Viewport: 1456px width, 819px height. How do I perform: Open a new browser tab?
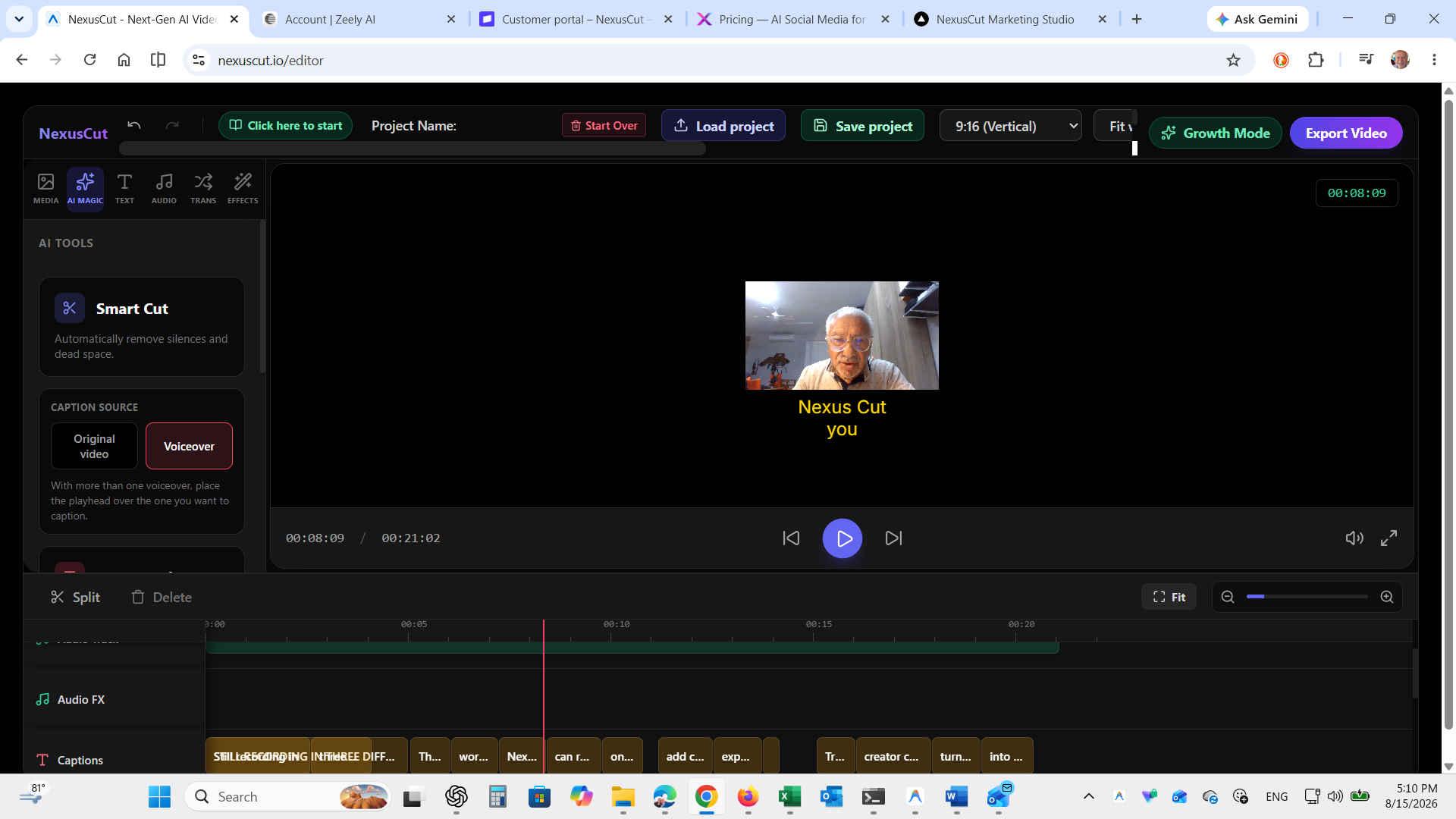(x=1136, y=19)
